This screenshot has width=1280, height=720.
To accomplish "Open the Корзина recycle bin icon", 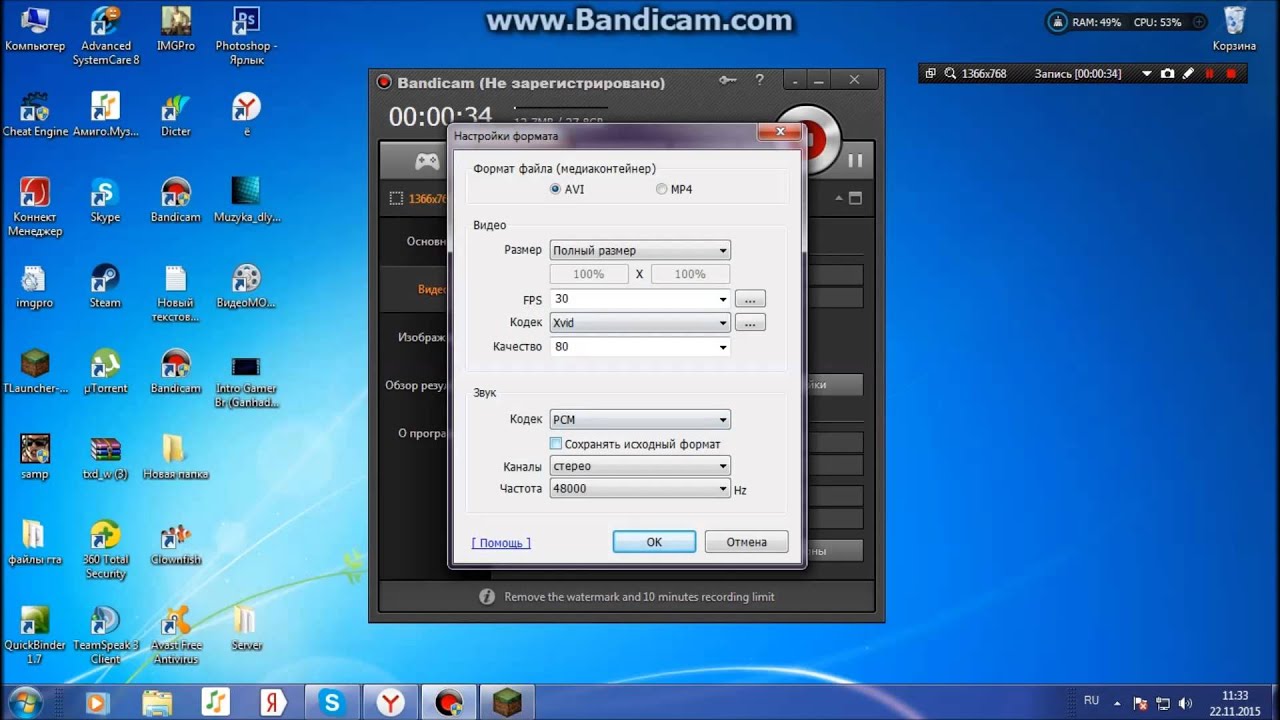I will 1234,28.
